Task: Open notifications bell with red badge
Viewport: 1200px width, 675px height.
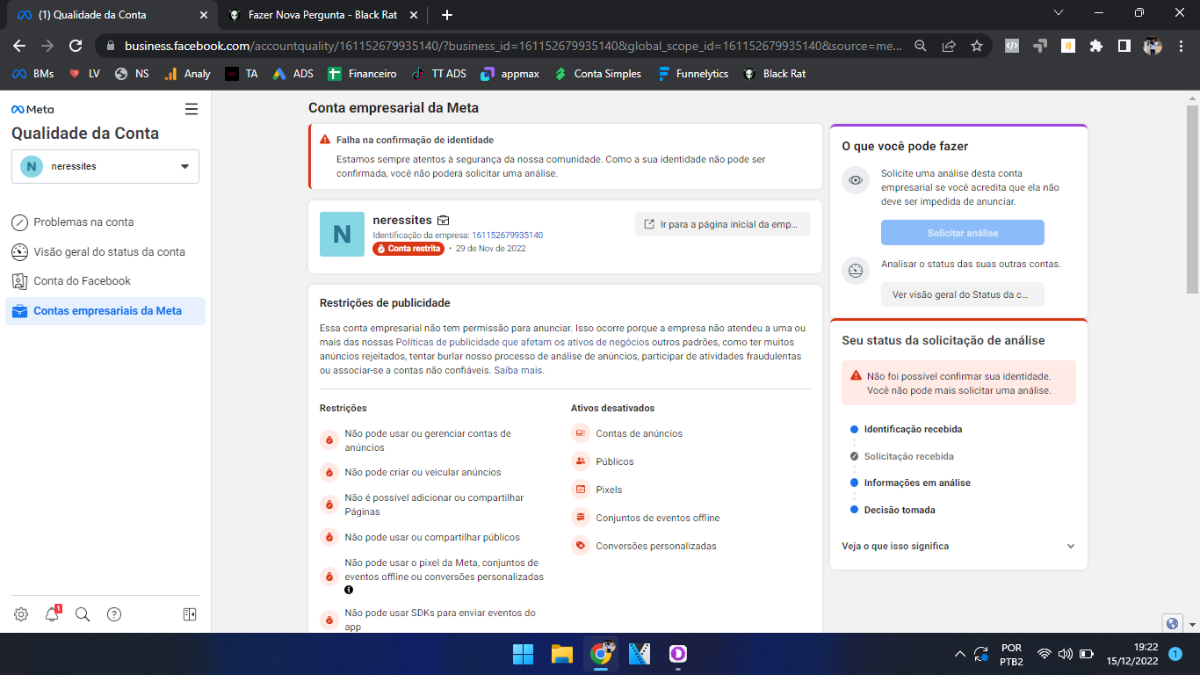Action: point(52,614)
